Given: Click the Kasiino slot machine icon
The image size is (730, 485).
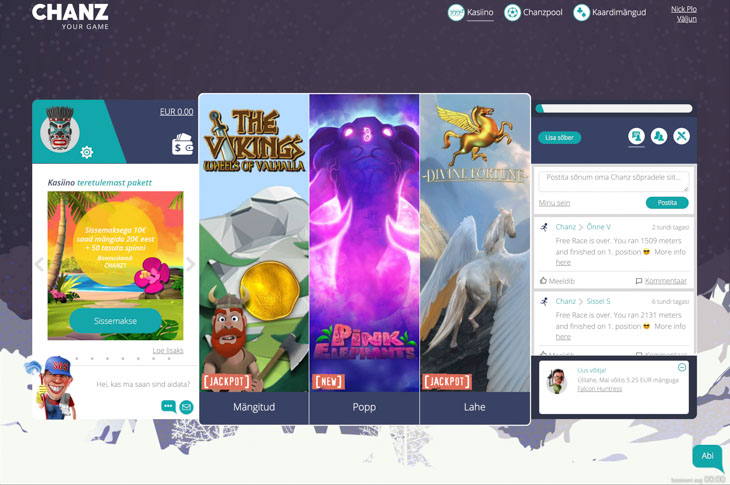Looking at the screenshot, I should click(x=456, y=13).
